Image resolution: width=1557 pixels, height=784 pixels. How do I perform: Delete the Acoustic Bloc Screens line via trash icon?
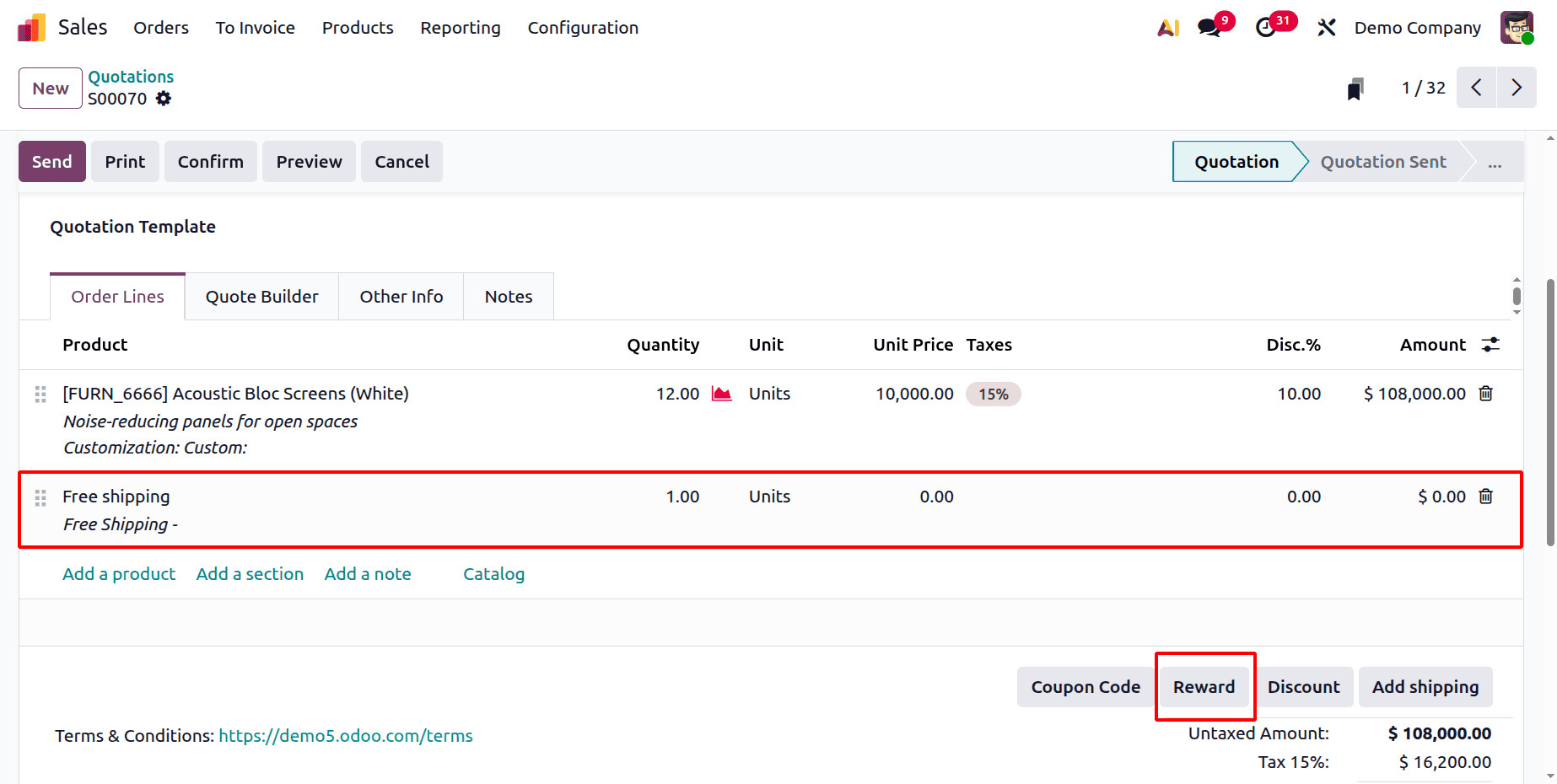tap(1485, 393)
